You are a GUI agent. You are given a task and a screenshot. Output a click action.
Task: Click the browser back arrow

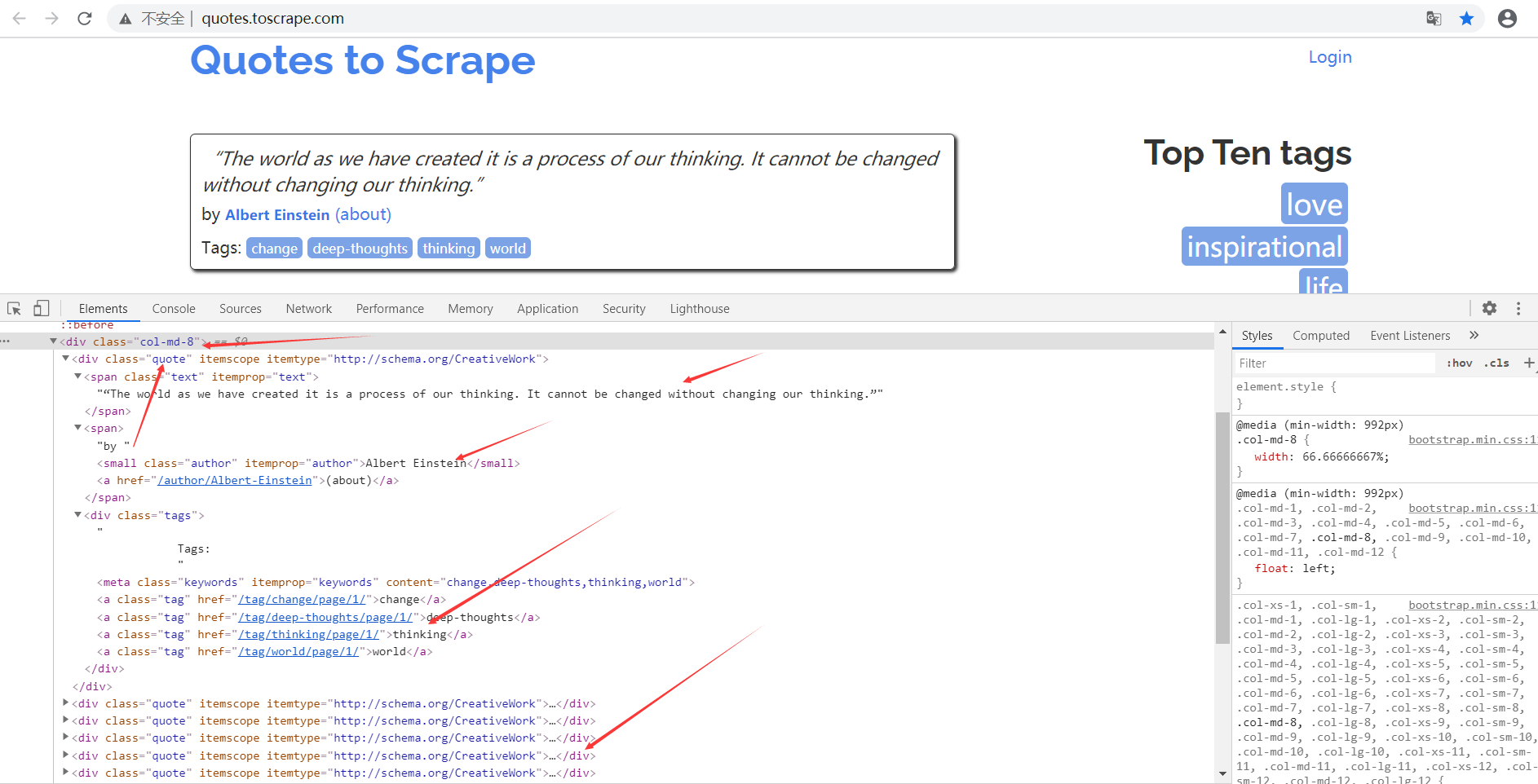pyautogui.click(x=20, y=19)
